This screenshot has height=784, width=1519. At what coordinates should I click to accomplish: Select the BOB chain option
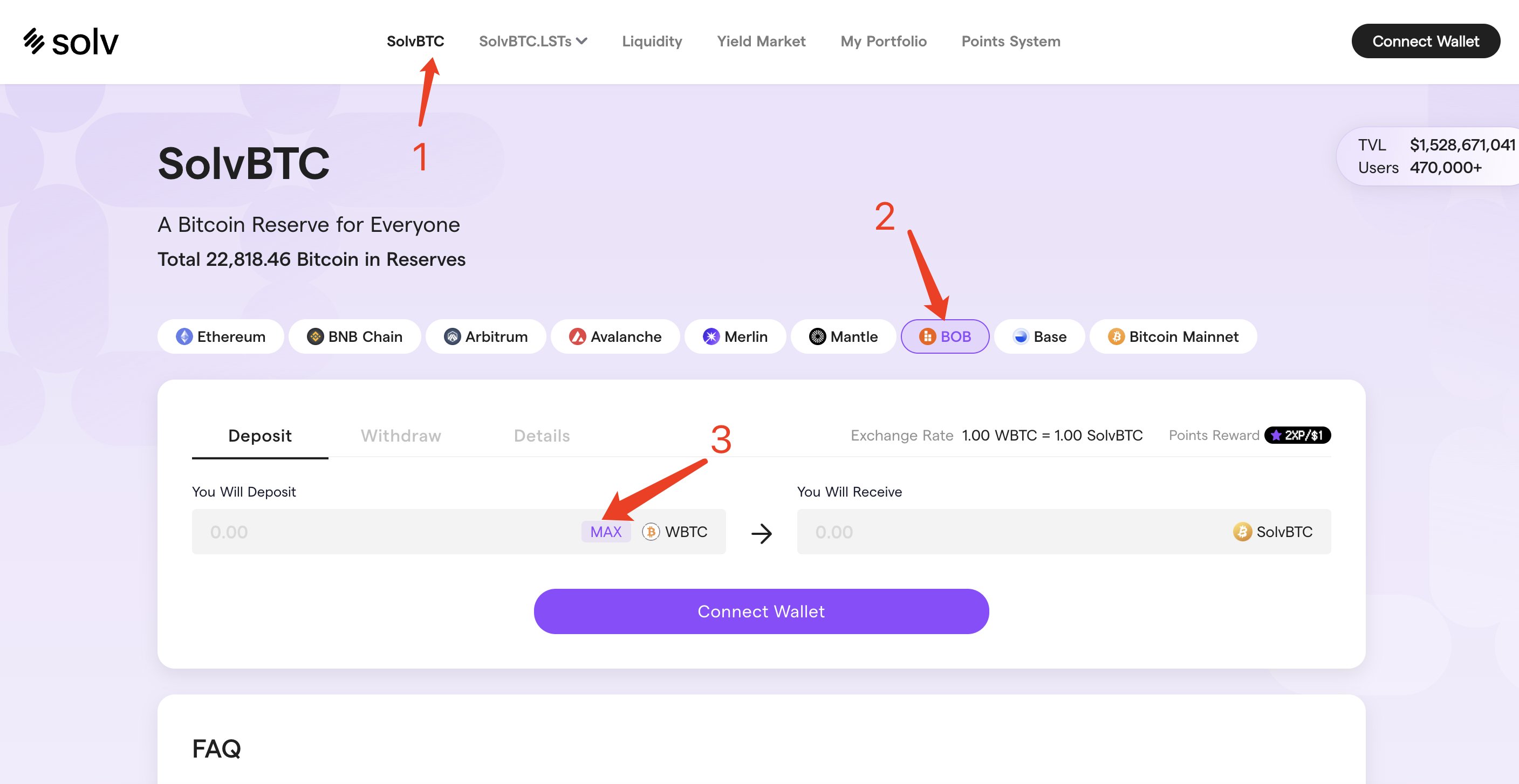[x=945, y=336]
